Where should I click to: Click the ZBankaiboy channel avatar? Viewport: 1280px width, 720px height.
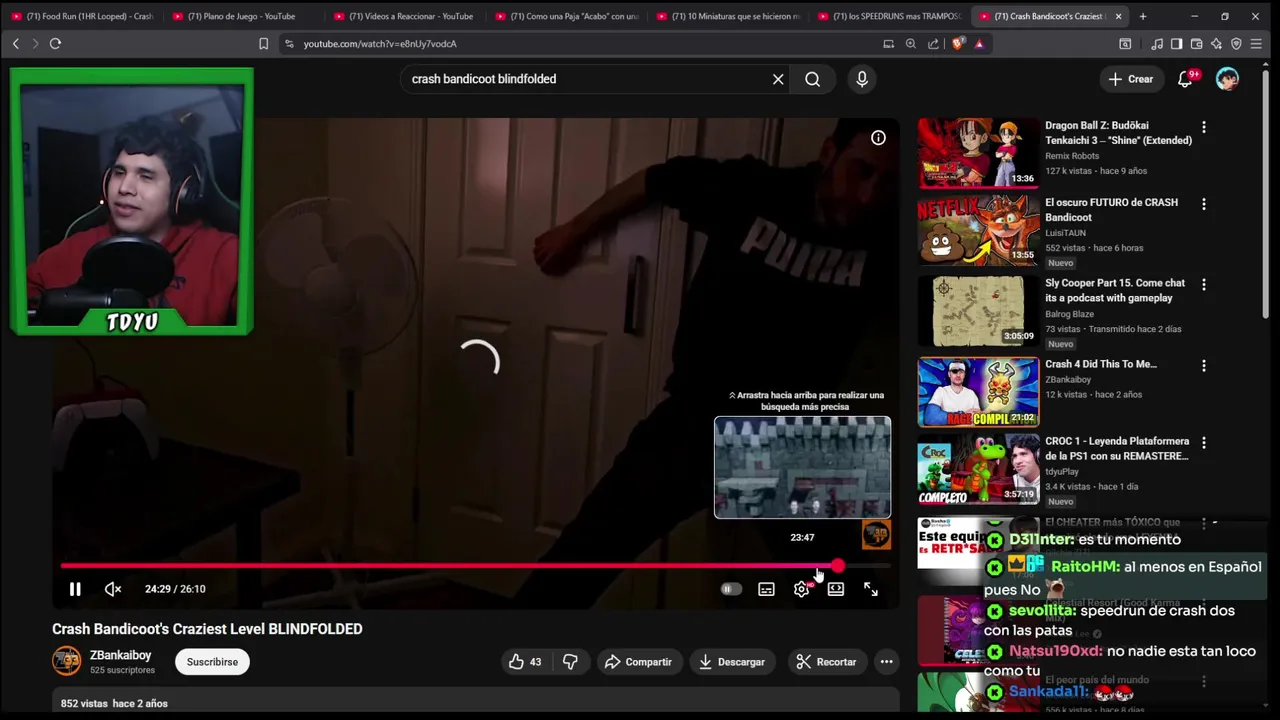click(66, 661)
